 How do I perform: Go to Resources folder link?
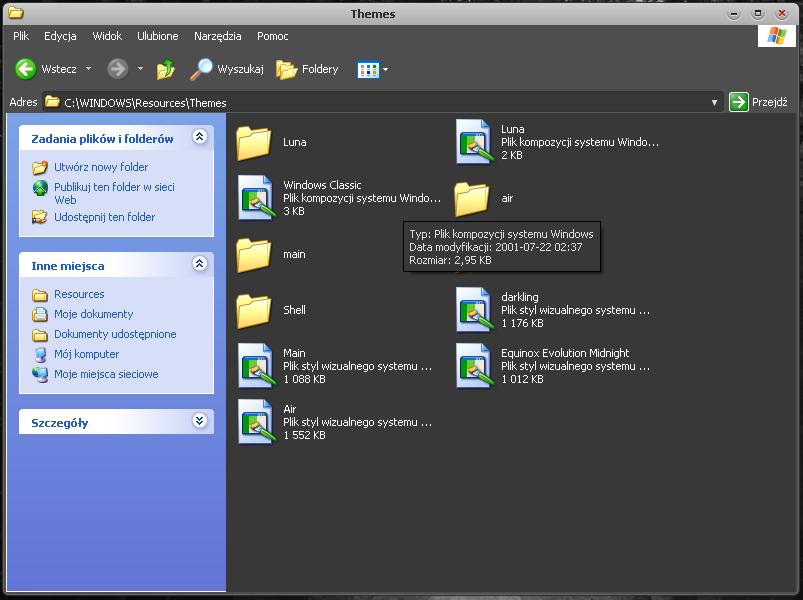point(79,294)
